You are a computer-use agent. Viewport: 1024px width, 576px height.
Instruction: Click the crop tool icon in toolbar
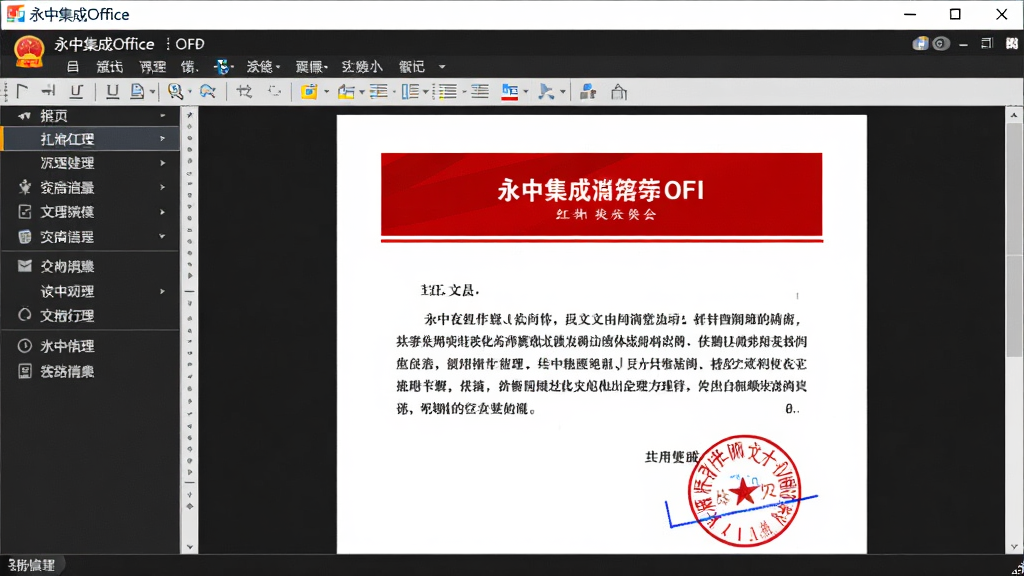244,91
